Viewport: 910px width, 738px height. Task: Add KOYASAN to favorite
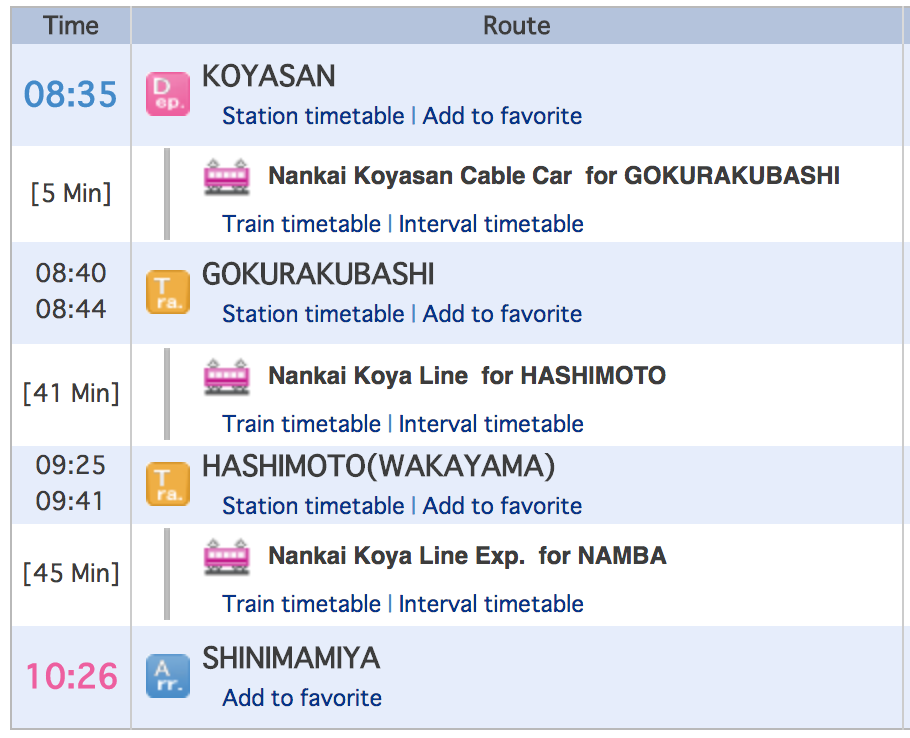pos(502,116)
